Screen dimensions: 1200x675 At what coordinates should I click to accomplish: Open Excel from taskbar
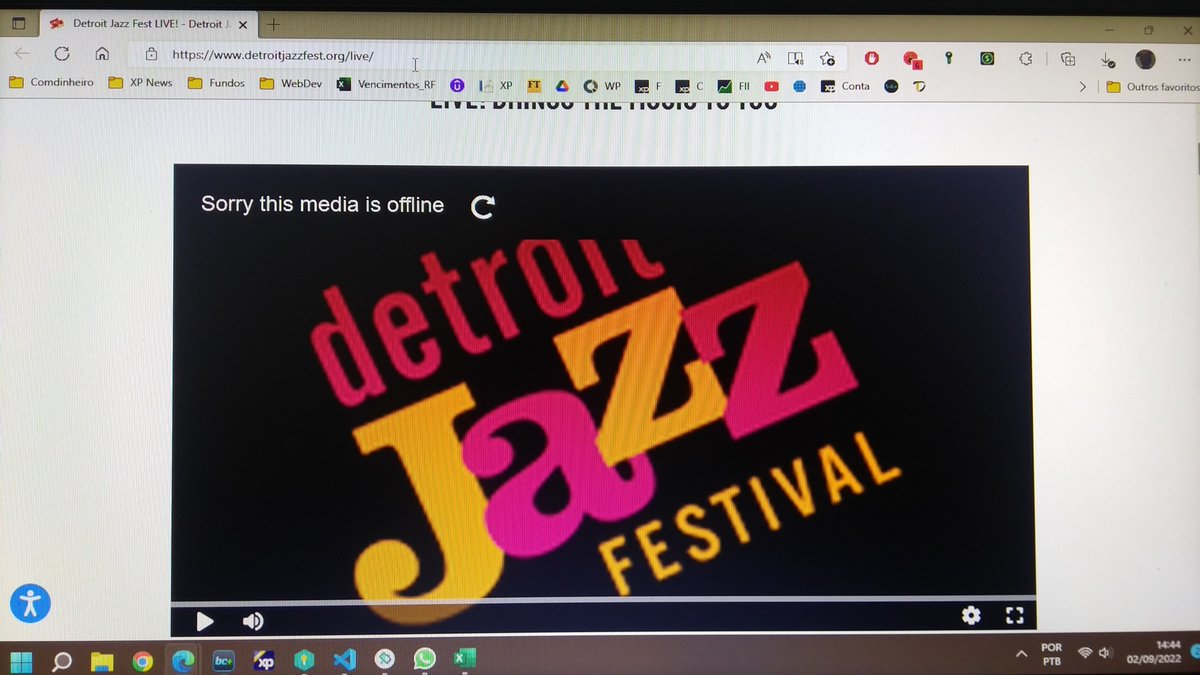(464, 658)
